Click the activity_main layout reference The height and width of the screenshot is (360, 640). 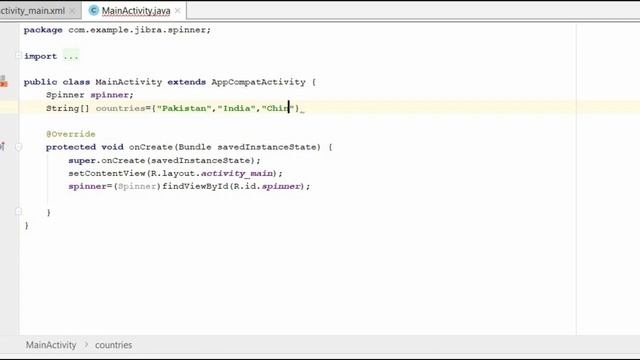click(237, 173)
